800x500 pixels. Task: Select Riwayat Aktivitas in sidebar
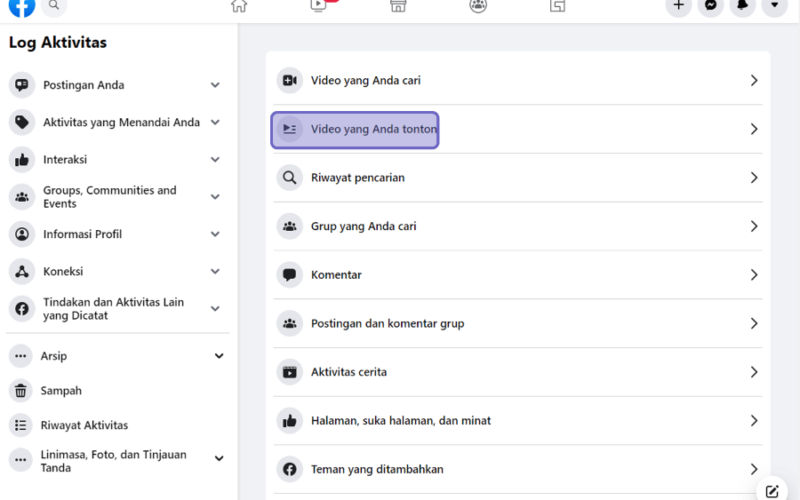[117, 426]
